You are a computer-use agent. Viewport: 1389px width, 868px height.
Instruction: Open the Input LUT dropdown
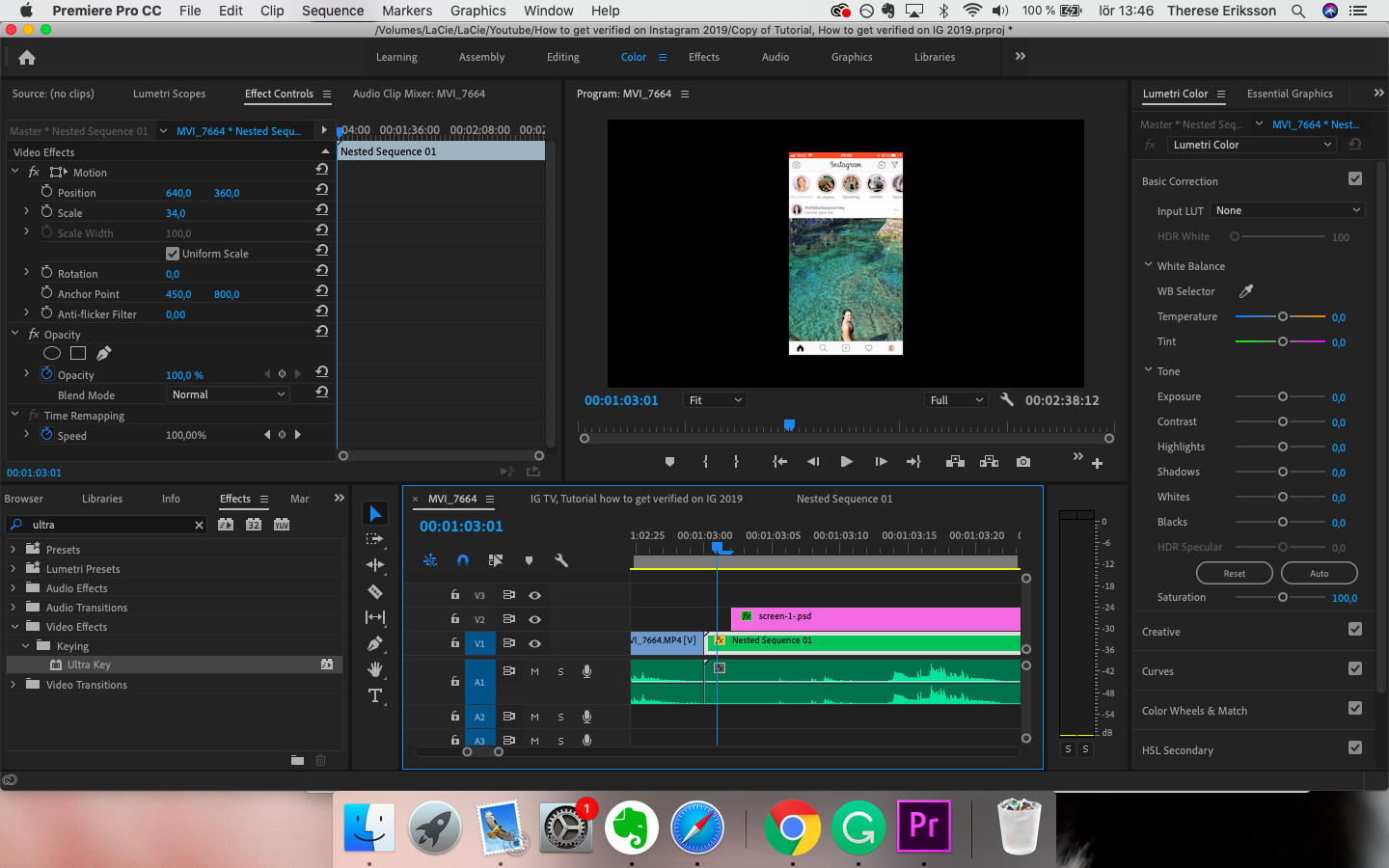(x=1287, y=210)
